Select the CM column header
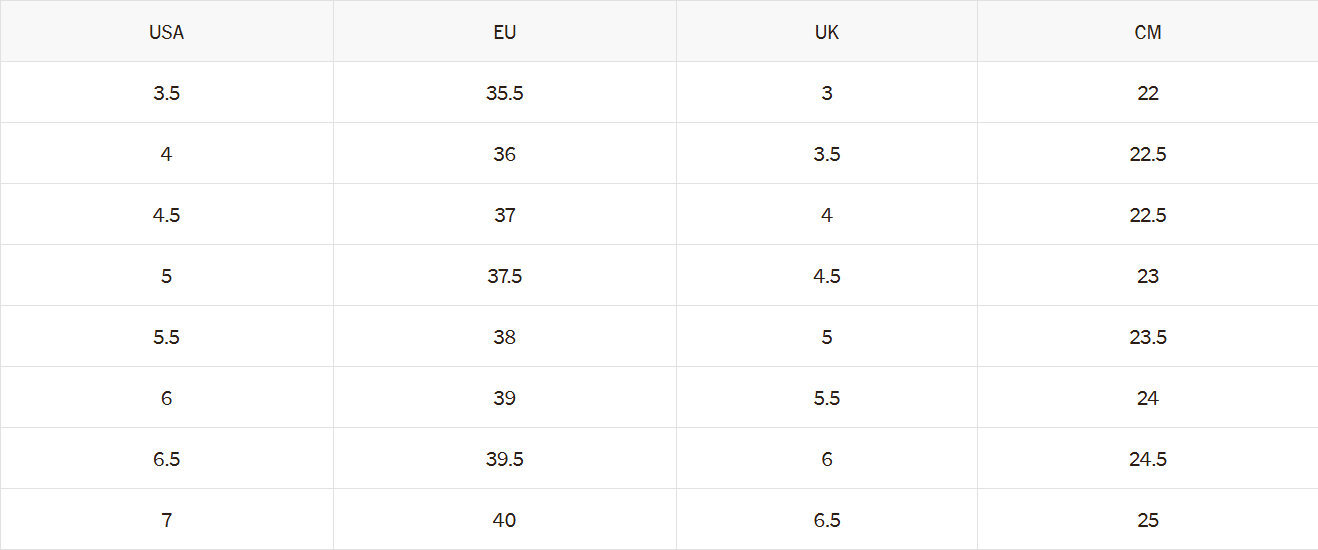This screenshot has height=550, width=1318. tap(1148, 32)
